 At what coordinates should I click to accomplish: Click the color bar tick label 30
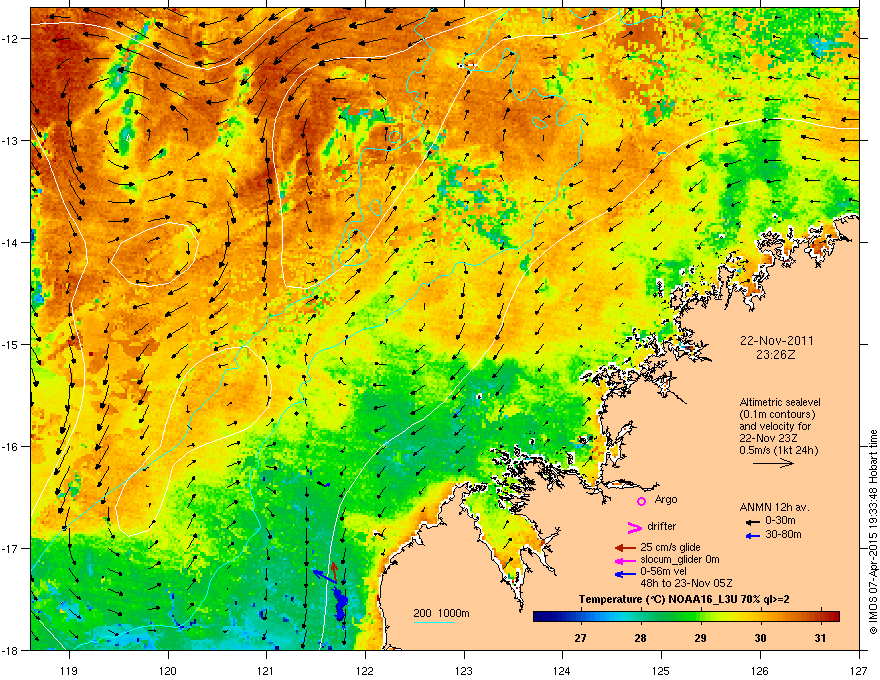[x=760, y=638]
